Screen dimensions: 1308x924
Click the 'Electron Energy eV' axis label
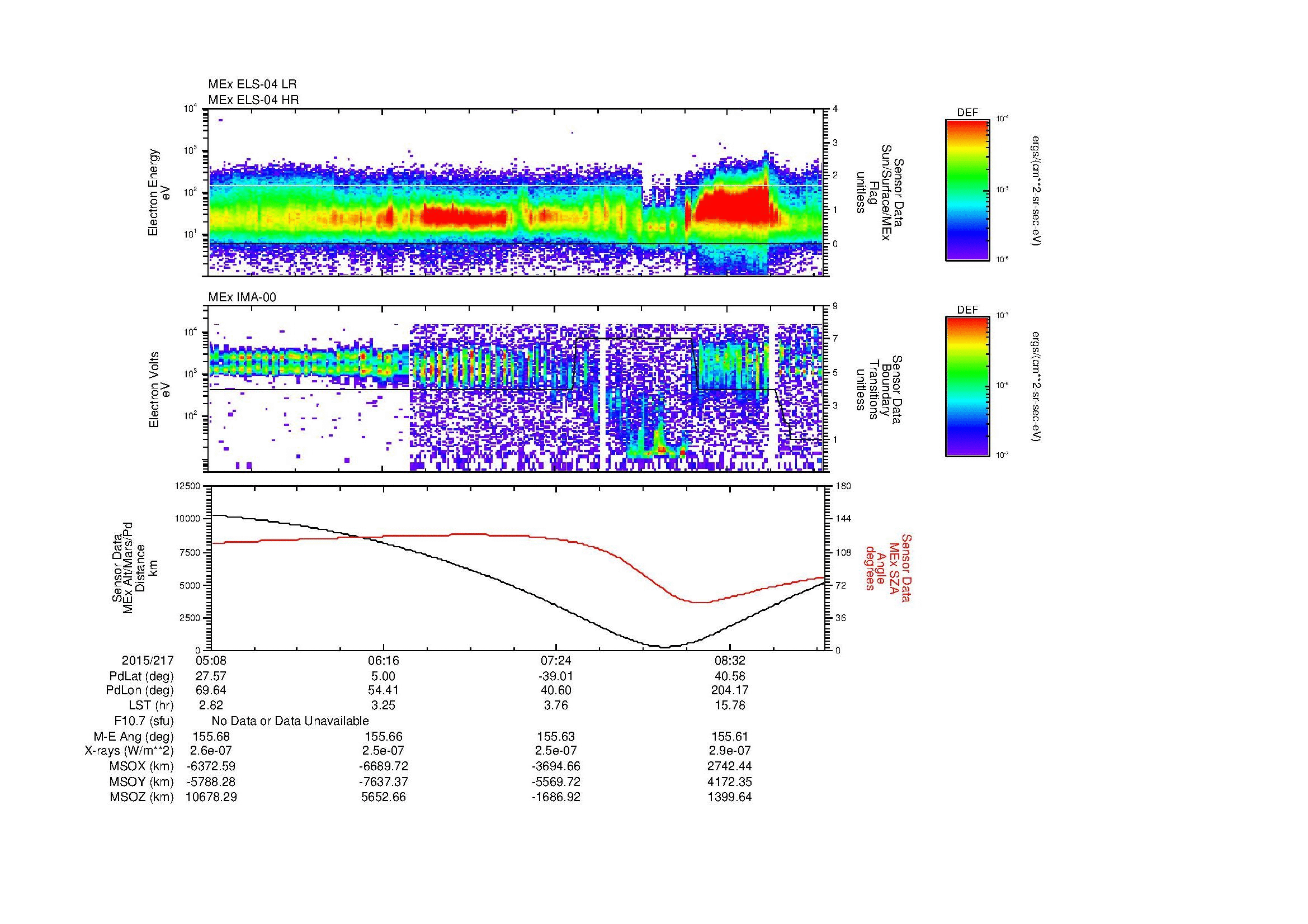[x=159, y=192]
